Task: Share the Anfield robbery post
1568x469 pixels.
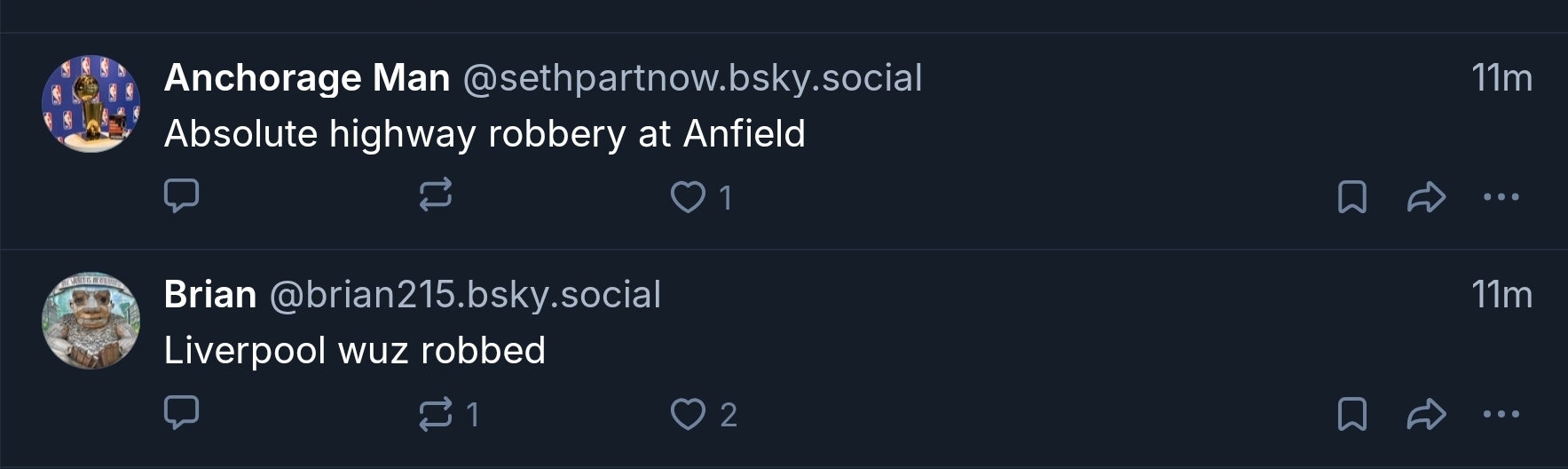Action: click(1426, 196)
